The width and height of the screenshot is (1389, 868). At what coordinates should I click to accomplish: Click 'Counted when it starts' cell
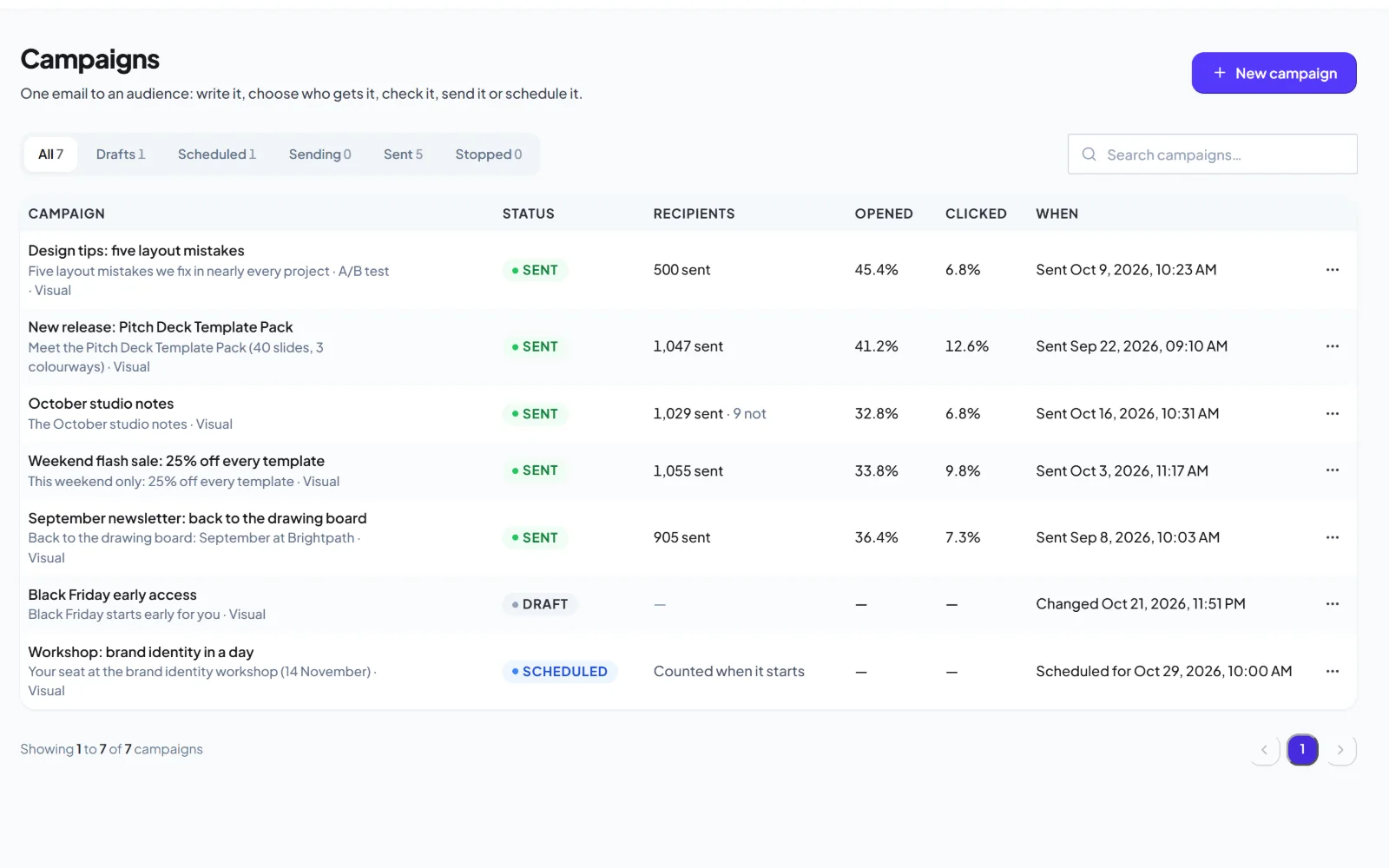click(x=728, y=671)
